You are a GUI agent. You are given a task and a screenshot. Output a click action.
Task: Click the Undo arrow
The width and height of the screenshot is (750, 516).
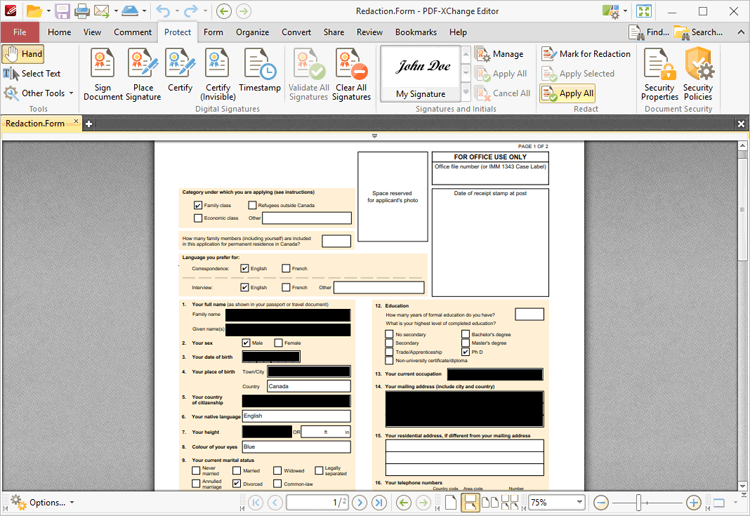(x=163, y=11)
